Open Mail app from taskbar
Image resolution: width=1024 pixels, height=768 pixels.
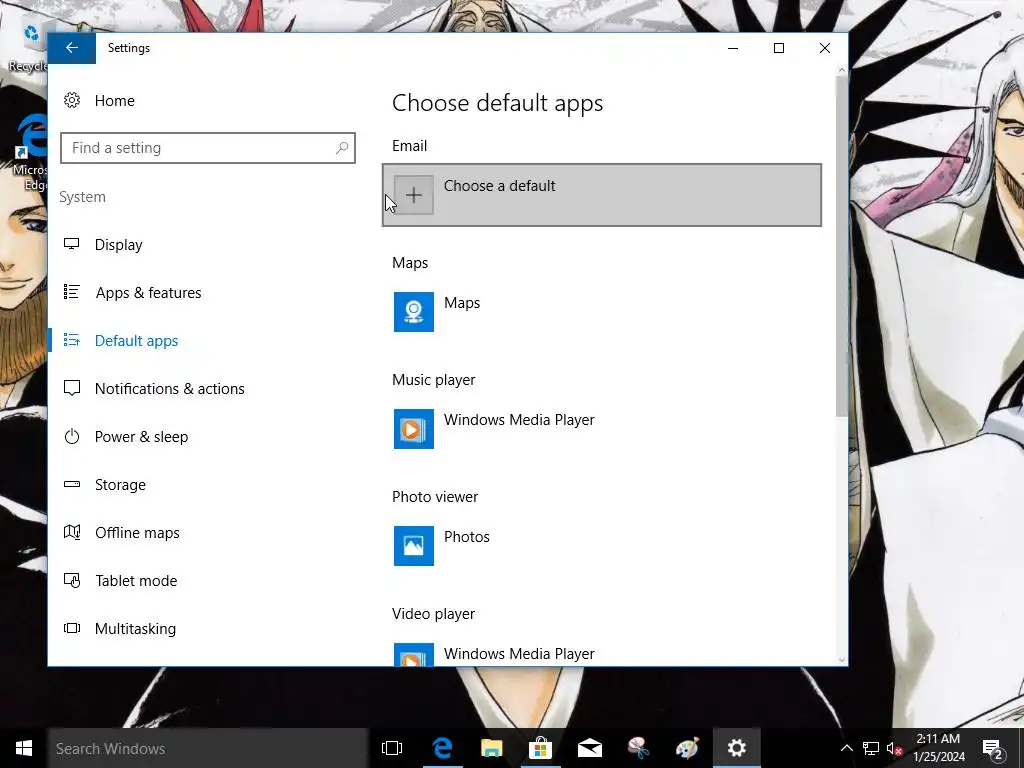pyautogui.click(x=589, y=748)
